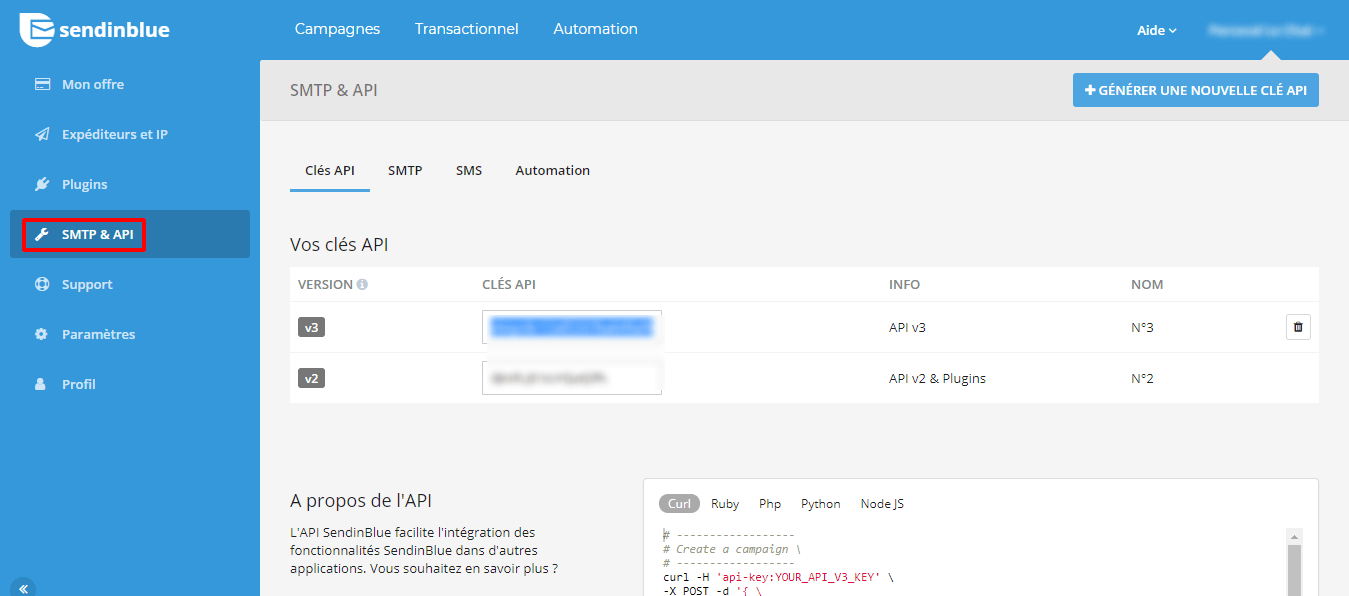Click the Expéditeurs et IP paper plane icon
This screenshot has width=1349, height=596.
pos(42,134)
